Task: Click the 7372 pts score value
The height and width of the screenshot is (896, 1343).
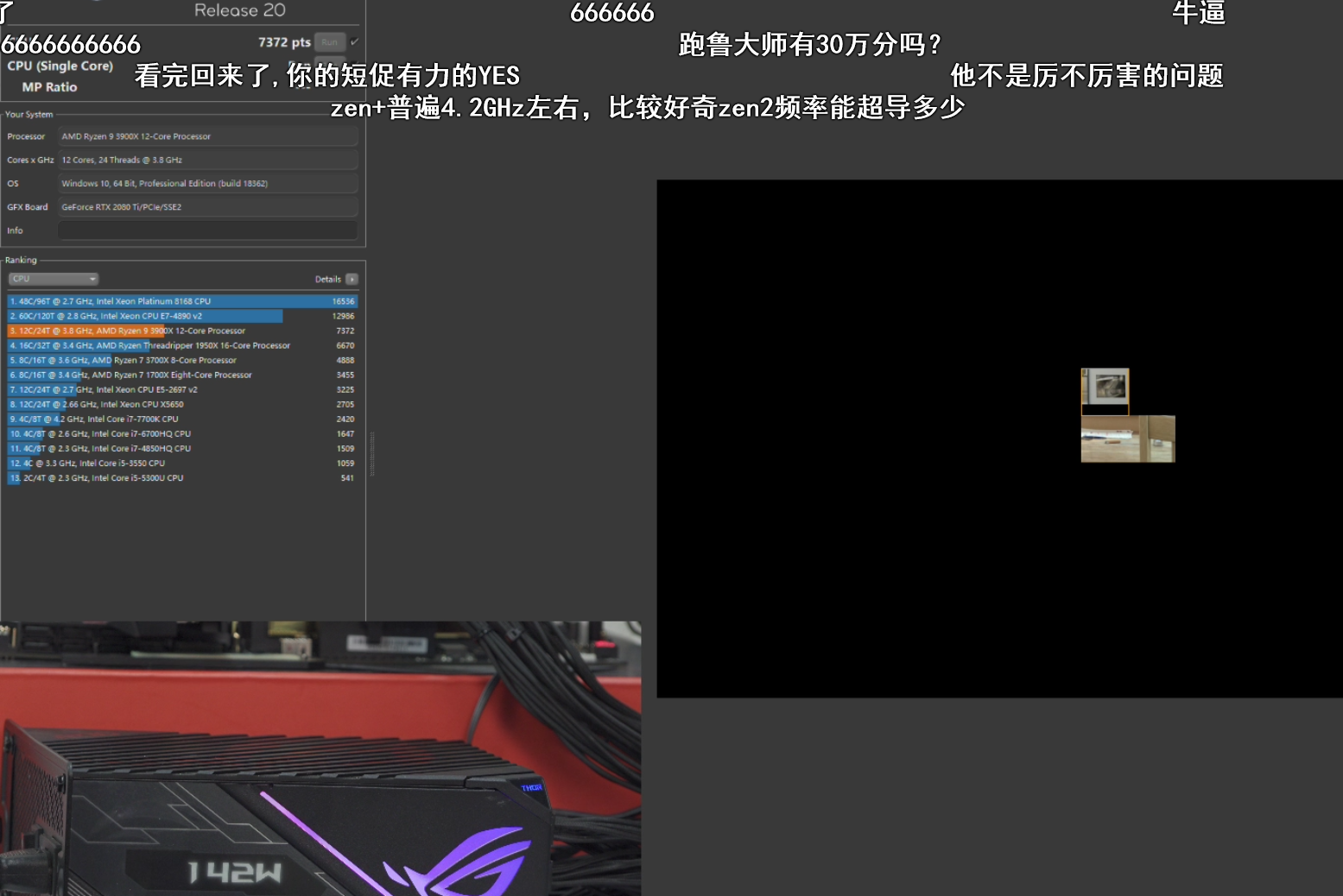Action: pos(284,42)
